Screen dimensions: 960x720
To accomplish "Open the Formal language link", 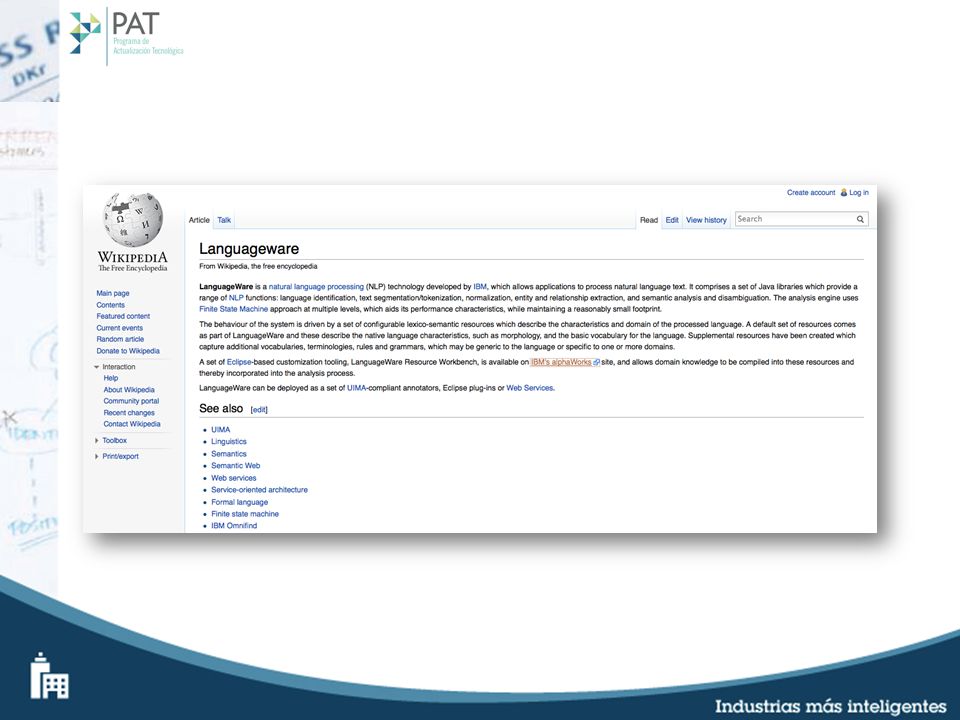I will tap(239, 502).
